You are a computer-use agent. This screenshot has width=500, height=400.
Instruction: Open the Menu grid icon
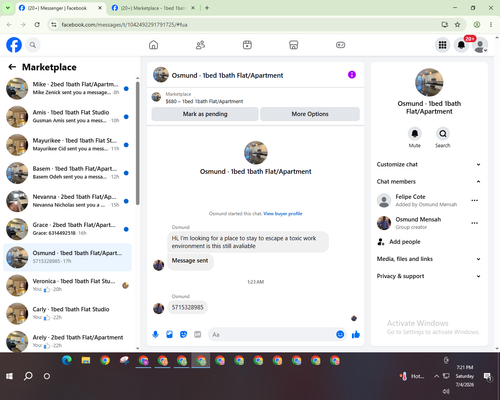442,45
